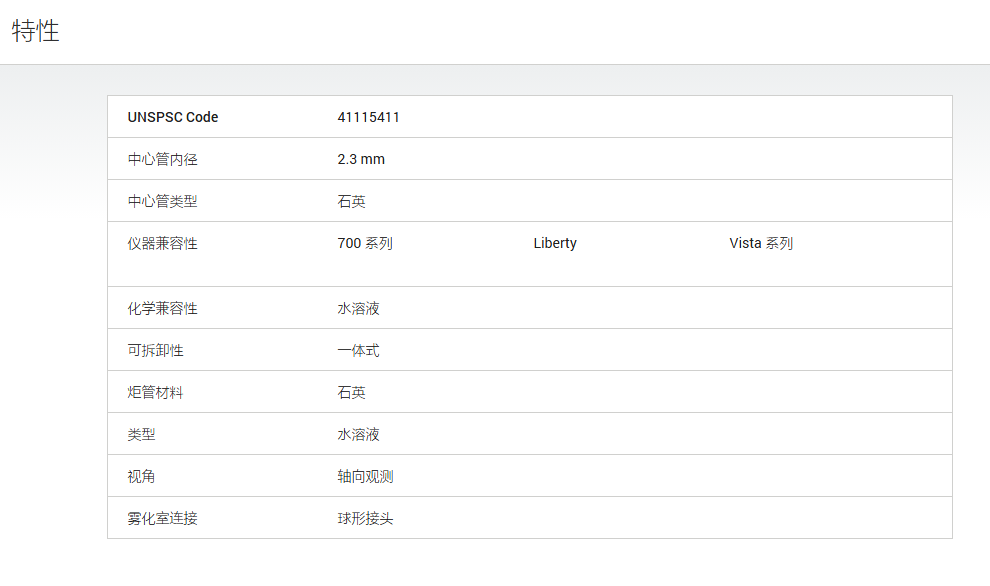Click the 2.3 mm value
Viewport: 990px width, 586px height.
click(x=361, y=159)
